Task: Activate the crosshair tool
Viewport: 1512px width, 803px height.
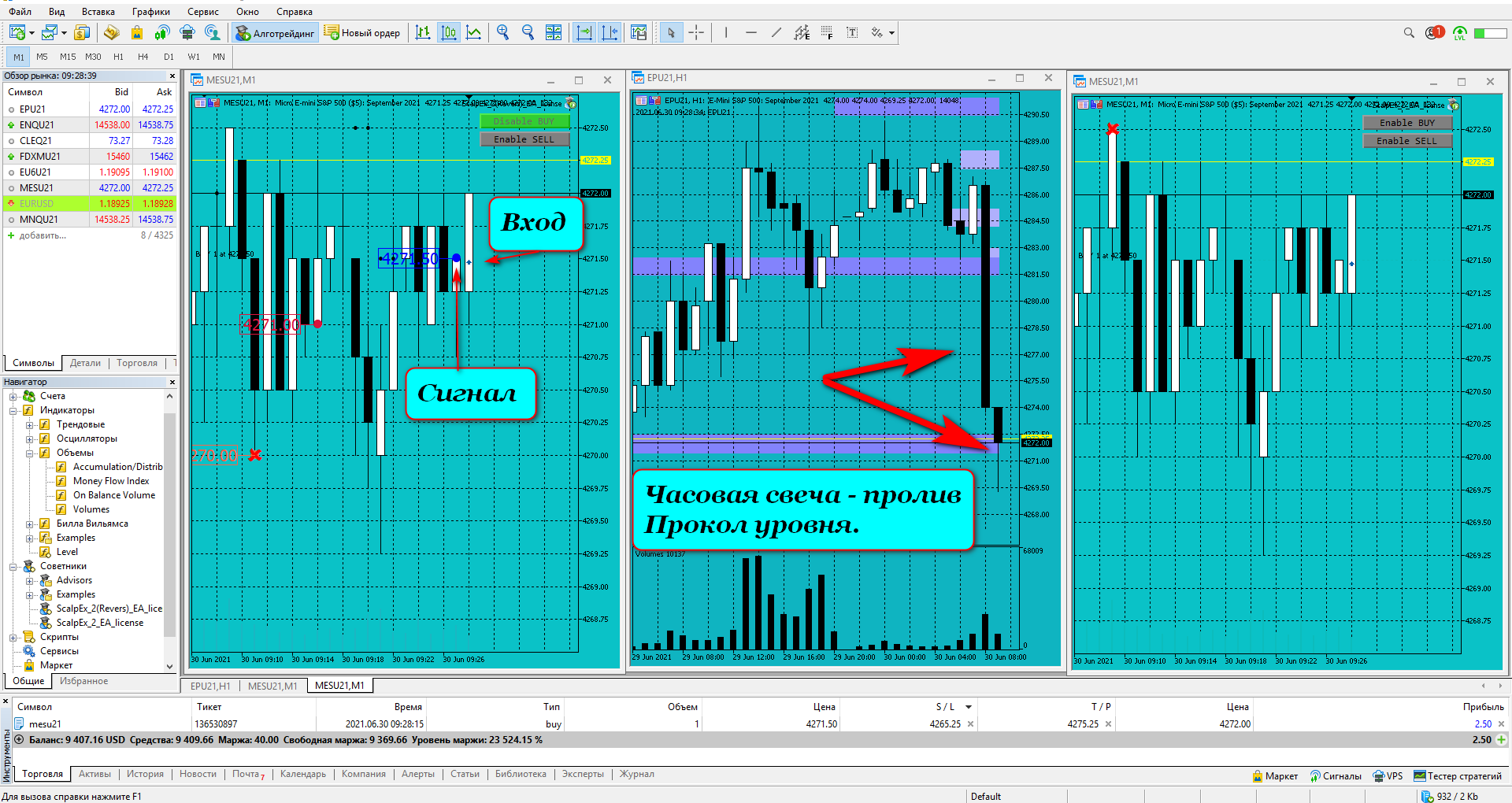Action: click(x=696, y=32)
